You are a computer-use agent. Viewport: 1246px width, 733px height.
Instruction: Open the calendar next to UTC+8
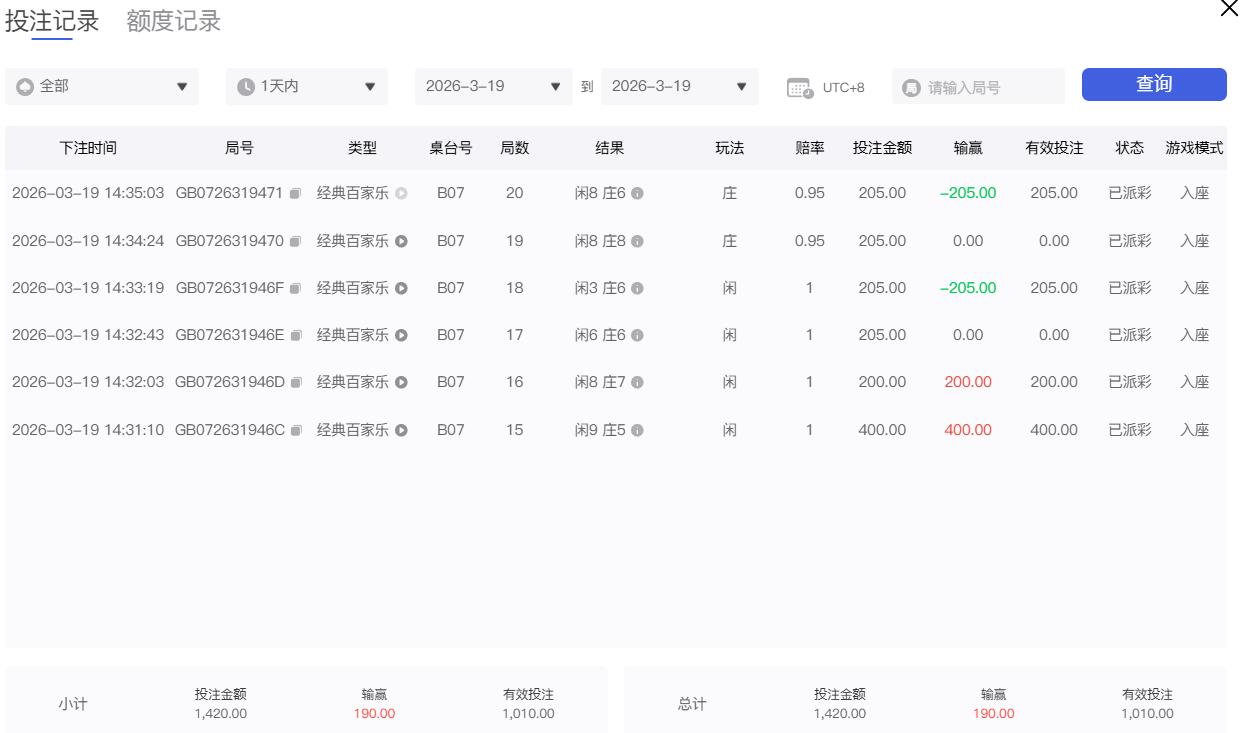tap(799, 88)
